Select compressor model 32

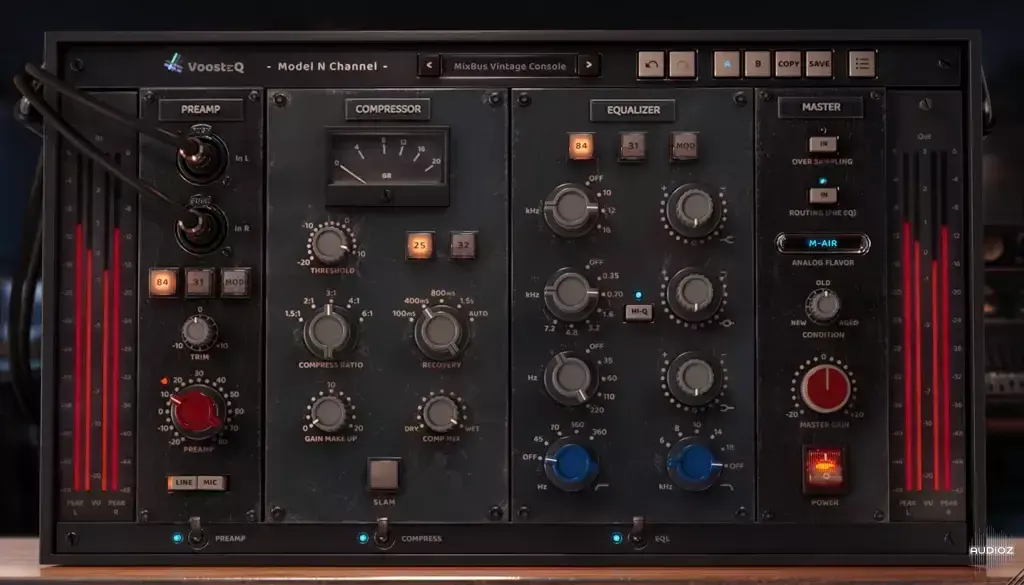(x=463, y=245)
